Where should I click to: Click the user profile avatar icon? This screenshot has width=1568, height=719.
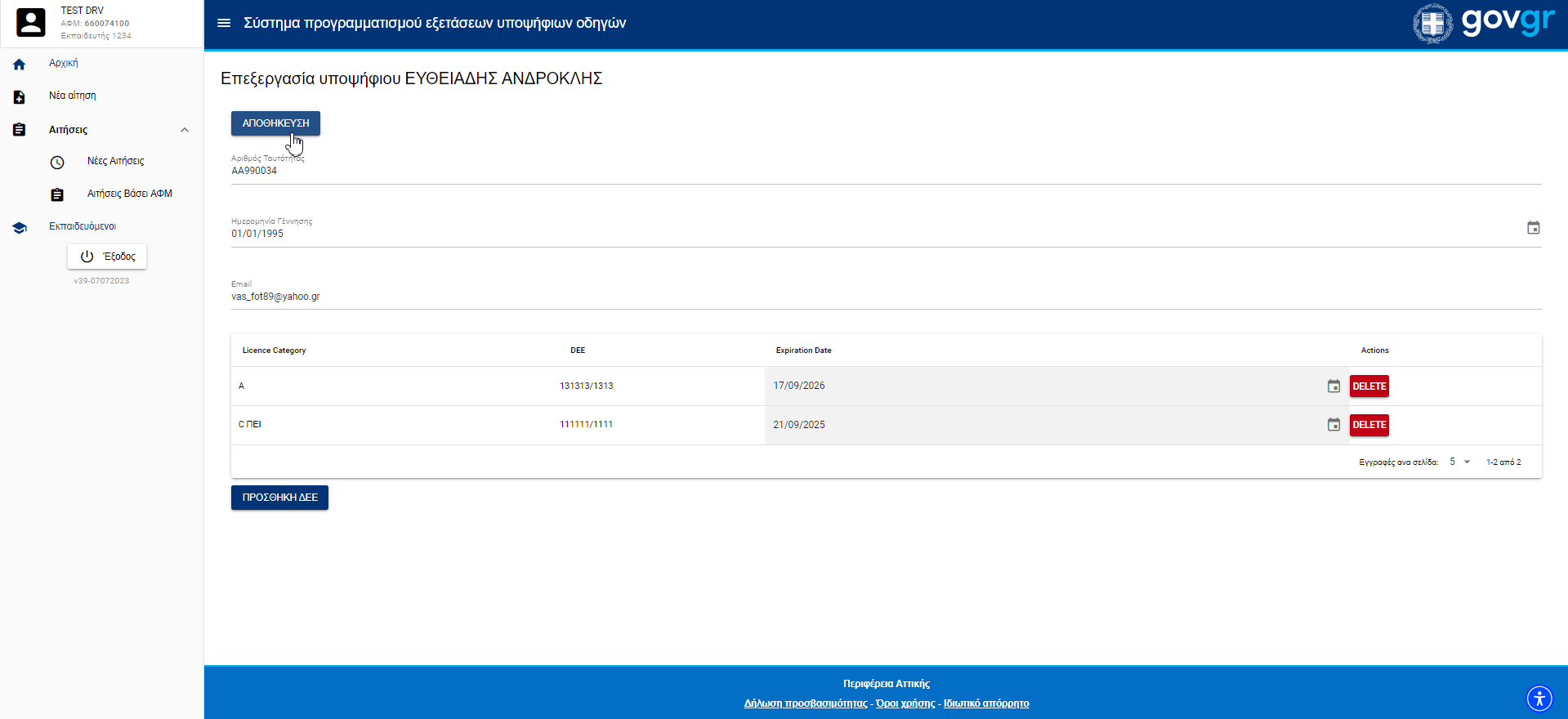31,23
